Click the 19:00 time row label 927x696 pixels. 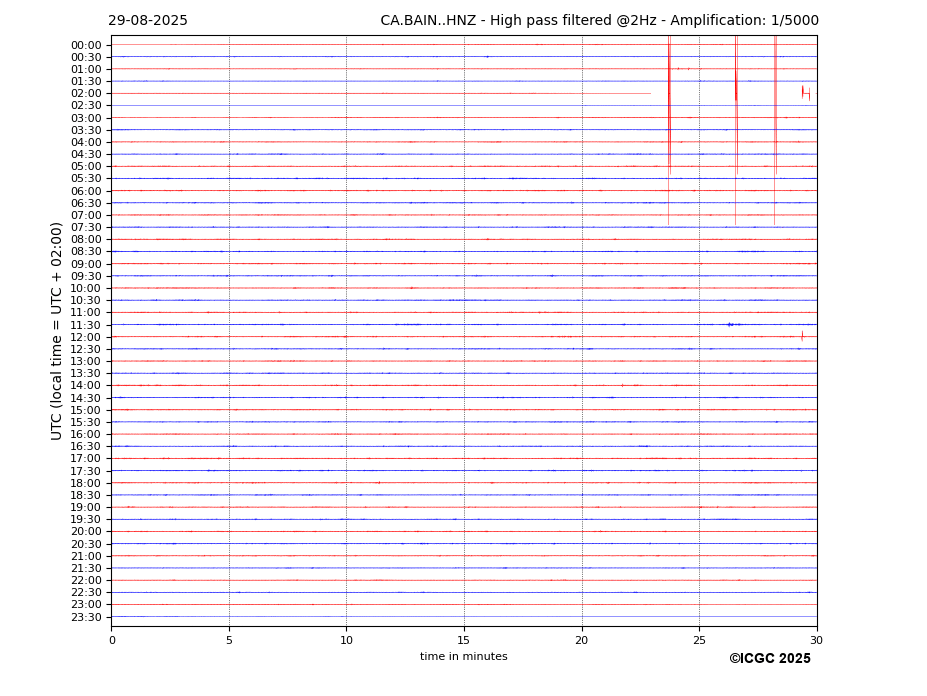click(x=86, y=507)
